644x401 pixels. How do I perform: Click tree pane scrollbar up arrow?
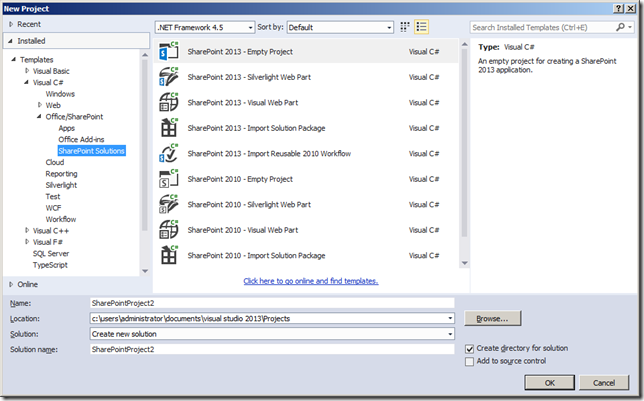[145, 55]
